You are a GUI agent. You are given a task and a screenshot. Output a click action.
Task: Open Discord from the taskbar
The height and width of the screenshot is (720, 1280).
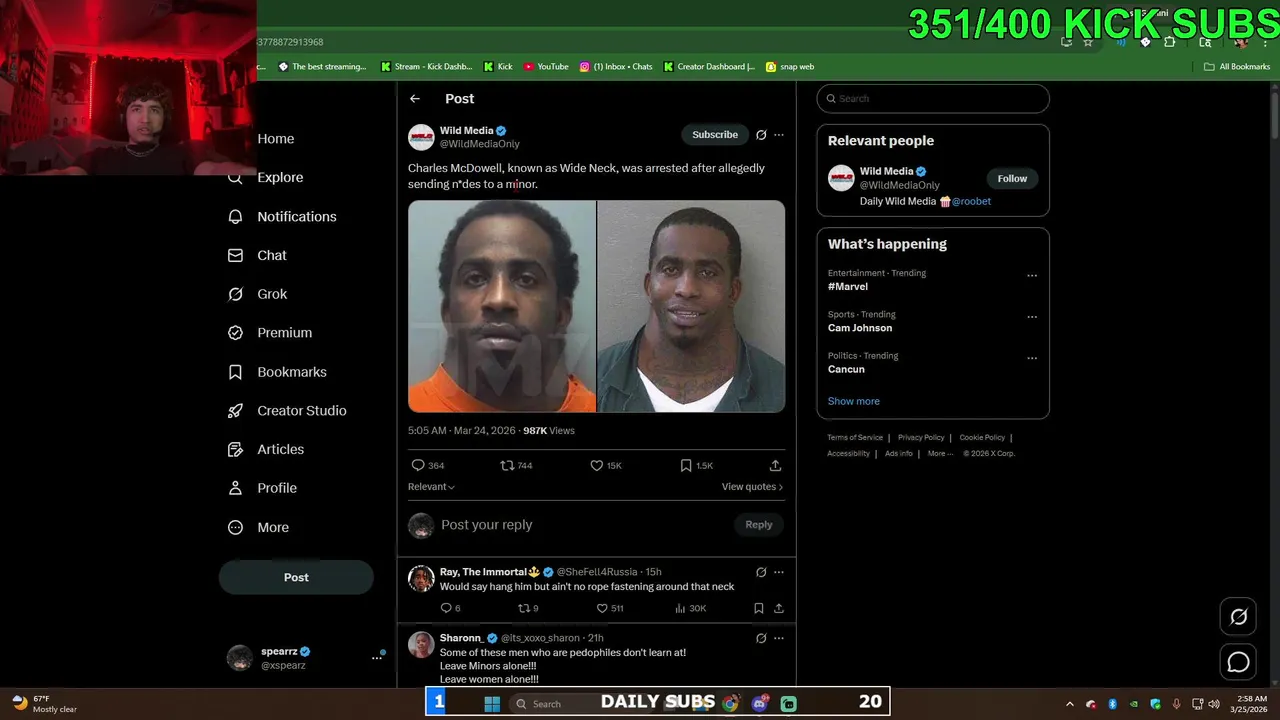(760, 704)
